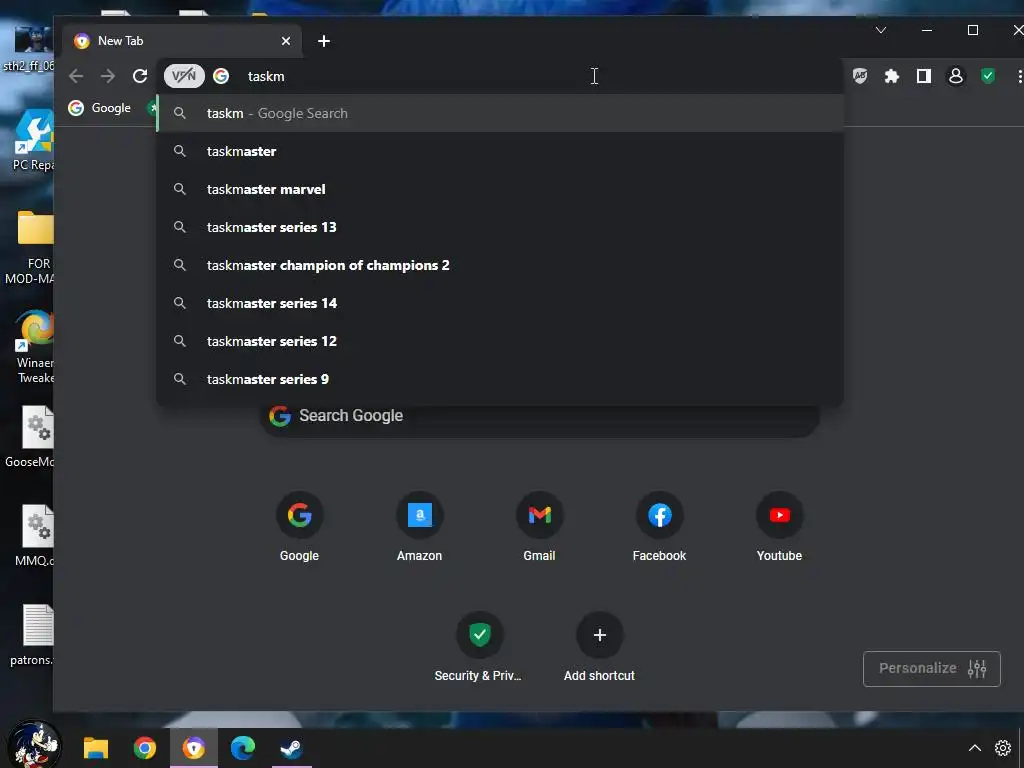Click the VPN toggle badge in address bar

[x=184, y=76]
